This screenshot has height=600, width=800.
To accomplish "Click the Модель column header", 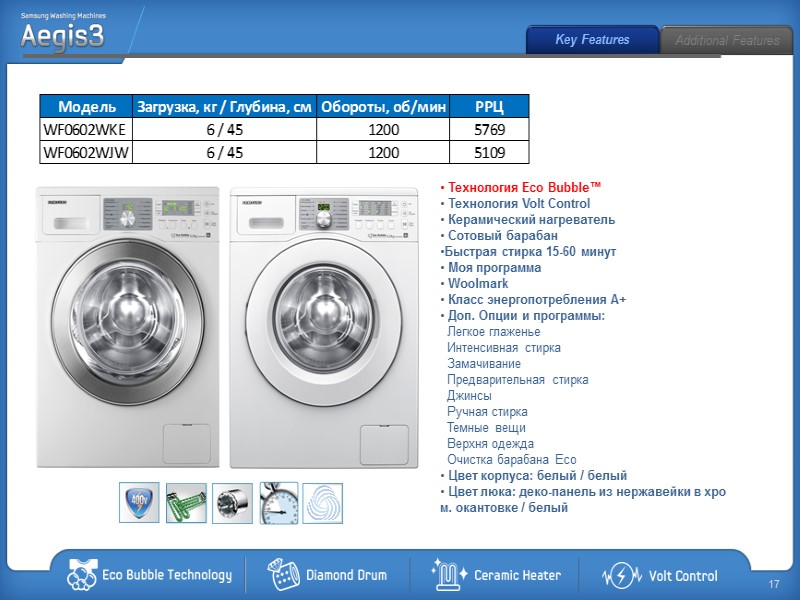I will pos(86,107).
